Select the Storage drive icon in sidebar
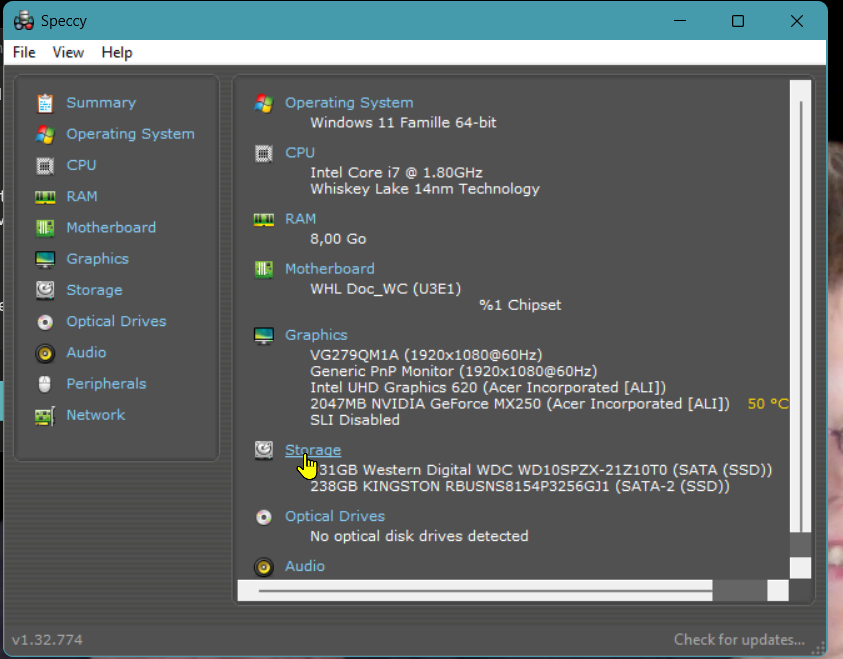 click(45, 290)
